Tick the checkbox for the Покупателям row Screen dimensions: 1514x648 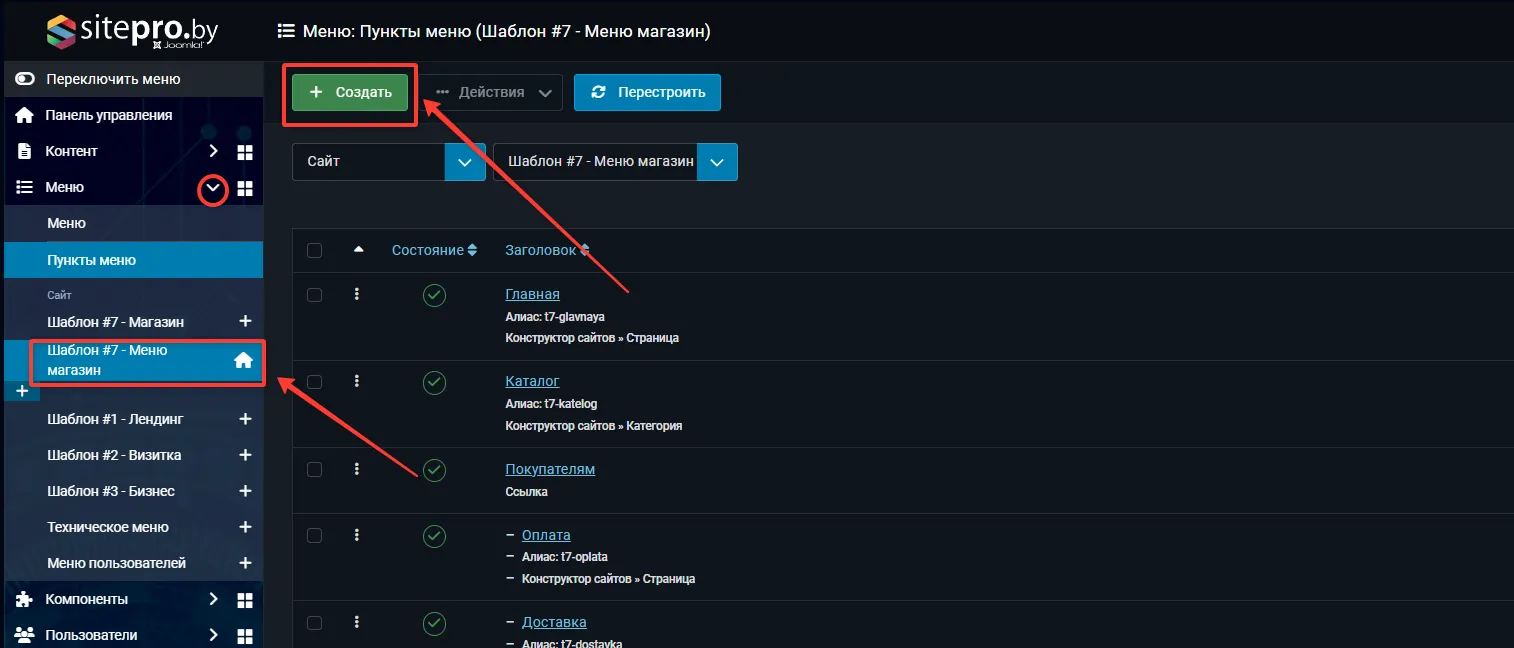(315, 469)
